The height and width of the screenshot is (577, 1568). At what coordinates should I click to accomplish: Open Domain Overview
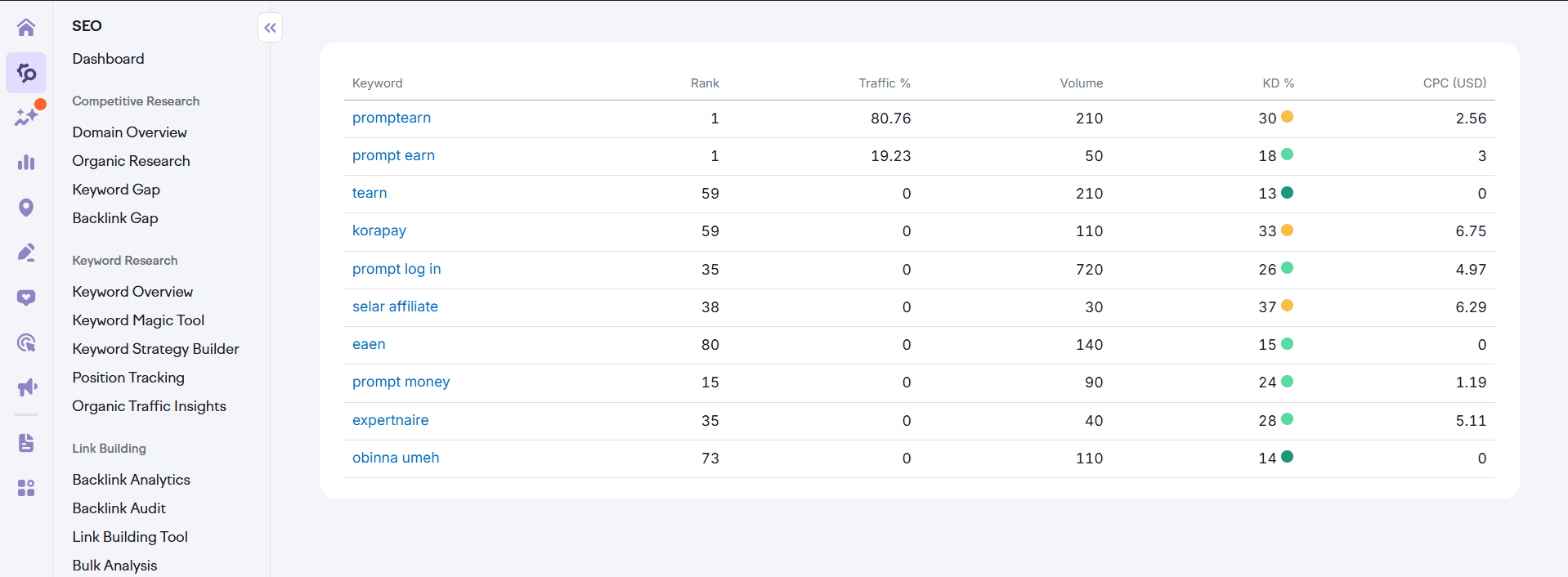click(x=129, y=132)
